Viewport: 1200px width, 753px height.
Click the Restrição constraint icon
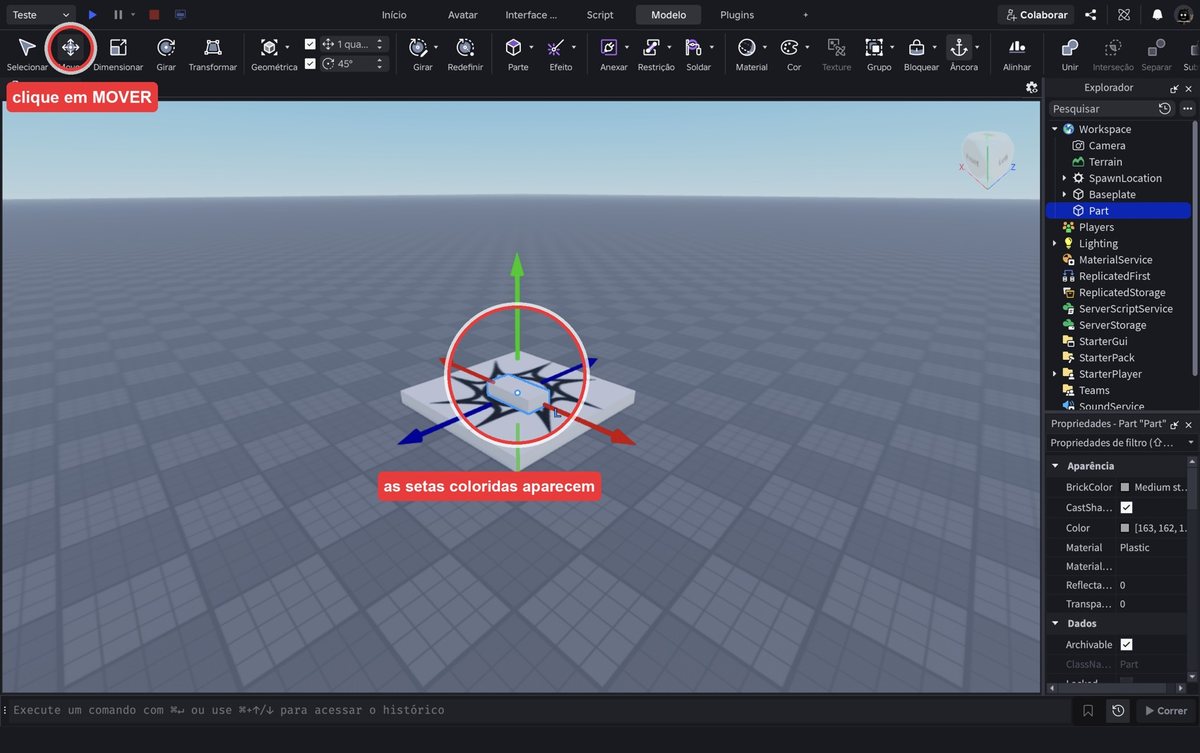[x=652, y=47]
